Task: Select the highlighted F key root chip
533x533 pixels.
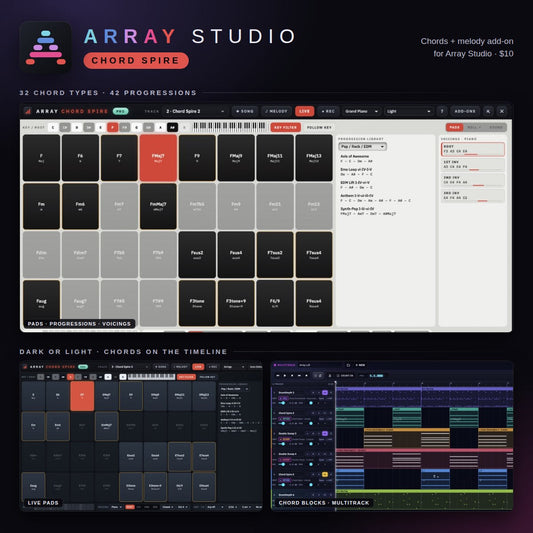Action: pos(113,127)
